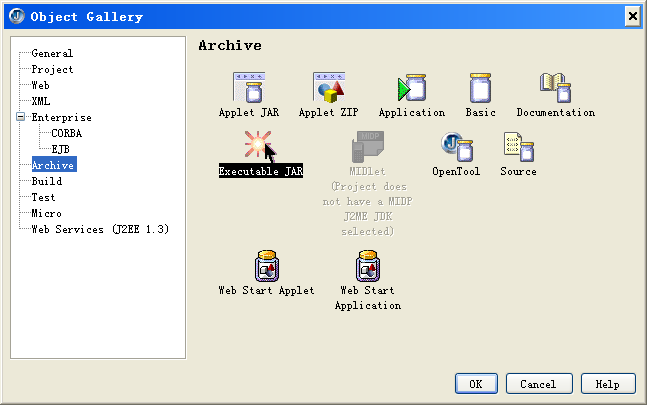Choose the Applet ZIP archive icon
Viewport: 647px width, 405px height.
click(x=329, y=87)
